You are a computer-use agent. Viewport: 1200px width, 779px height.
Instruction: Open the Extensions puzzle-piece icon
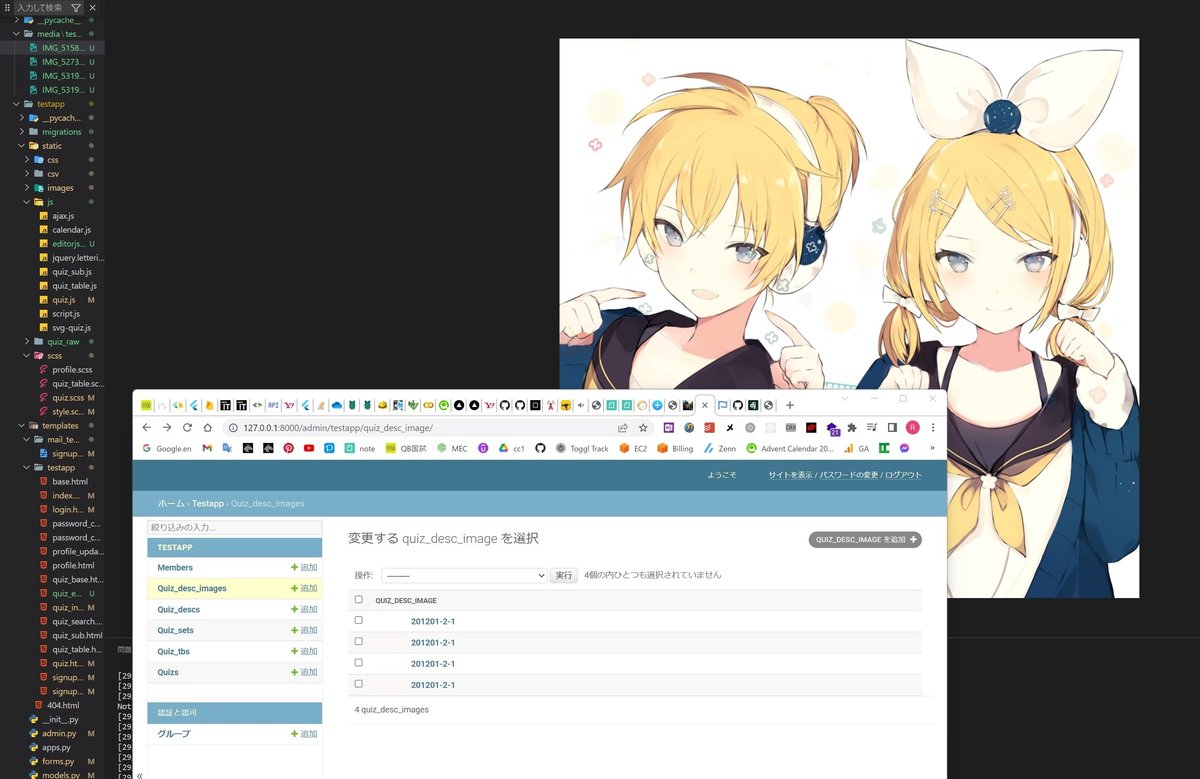pyautogui.click(x=851, y=427)
